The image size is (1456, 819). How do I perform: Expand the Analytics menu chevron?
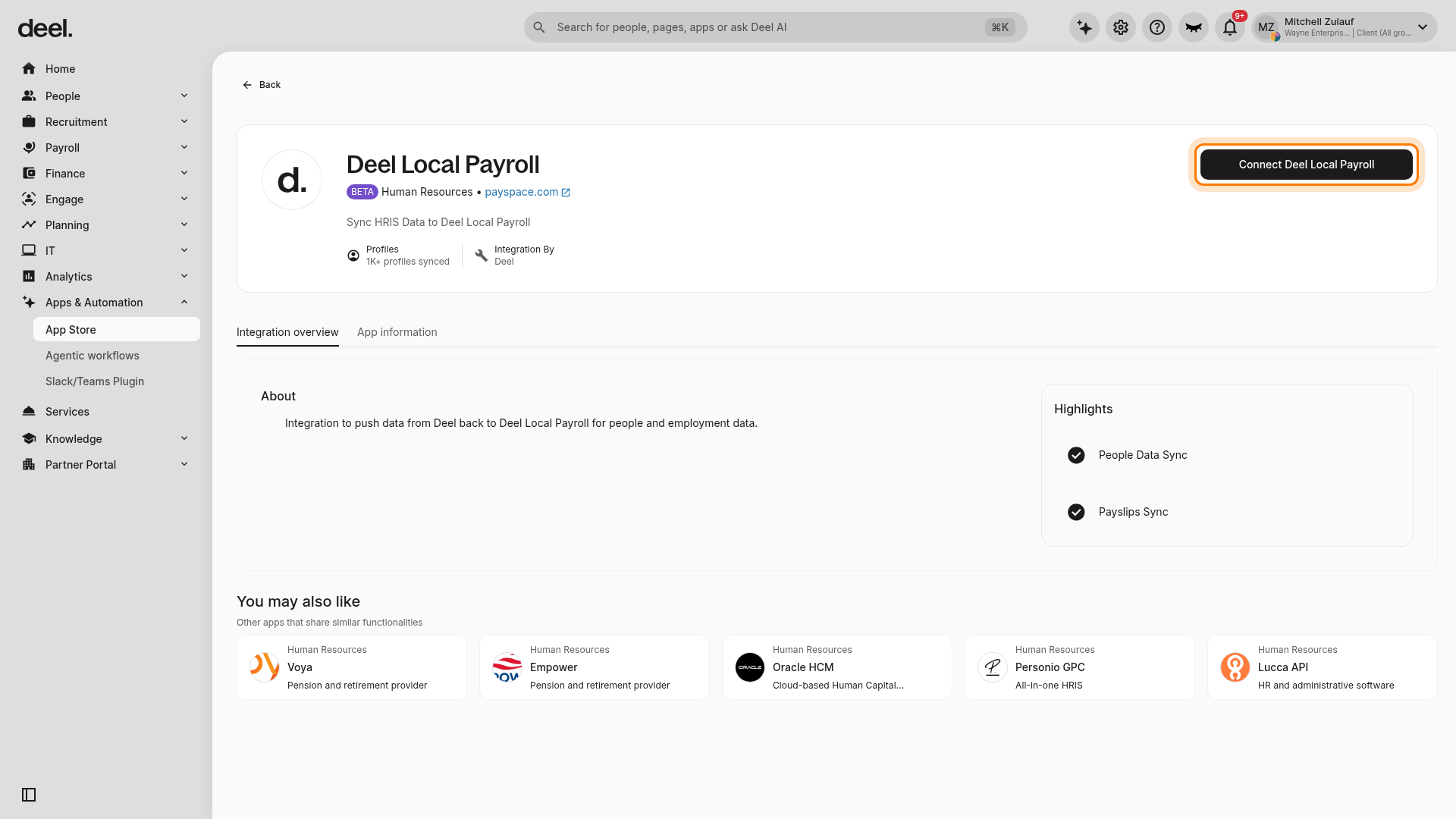click(x=184, y=277)
